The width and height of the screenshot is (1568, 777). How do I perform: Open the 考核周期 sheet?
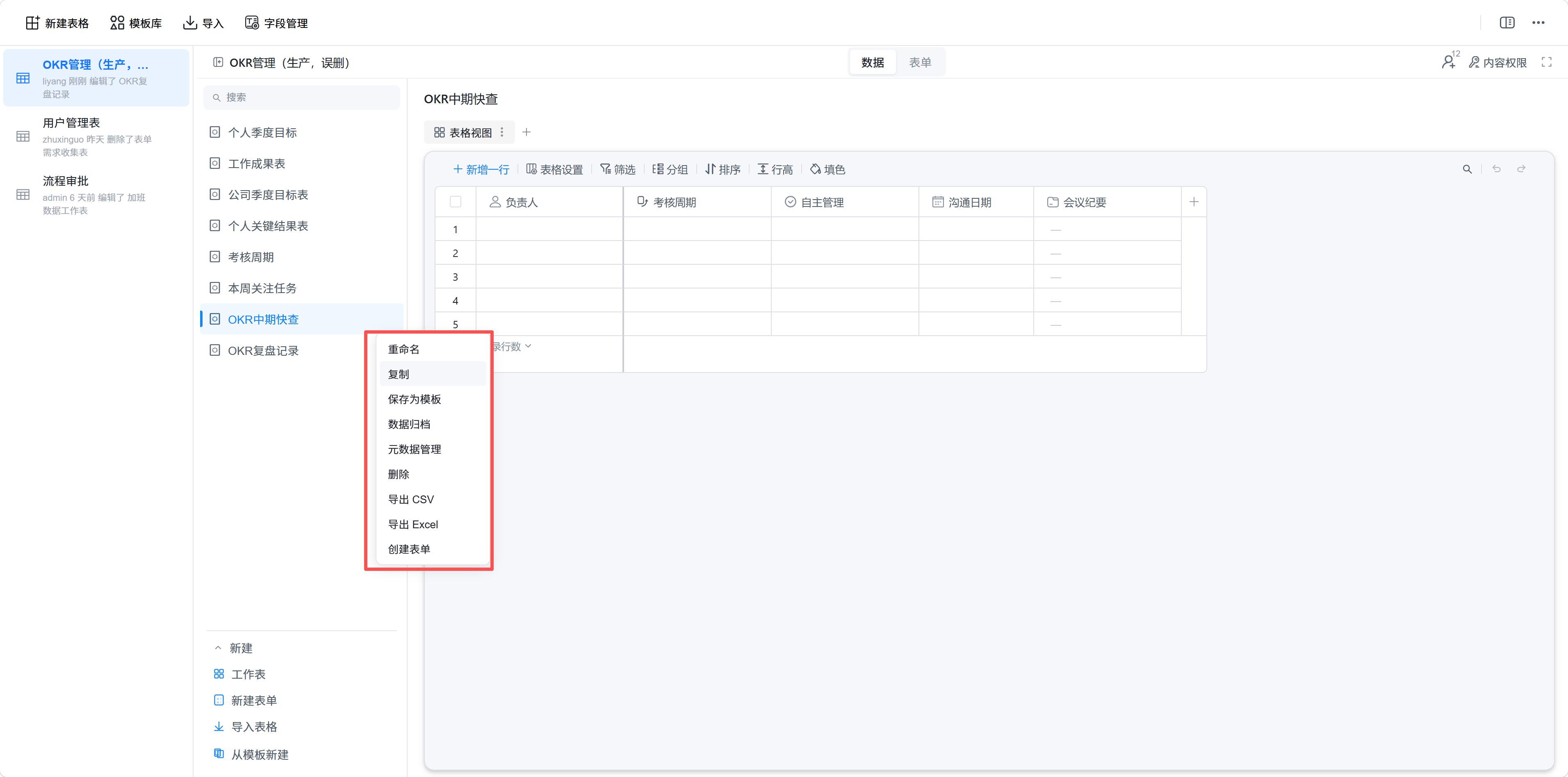(x=302, y=257)
